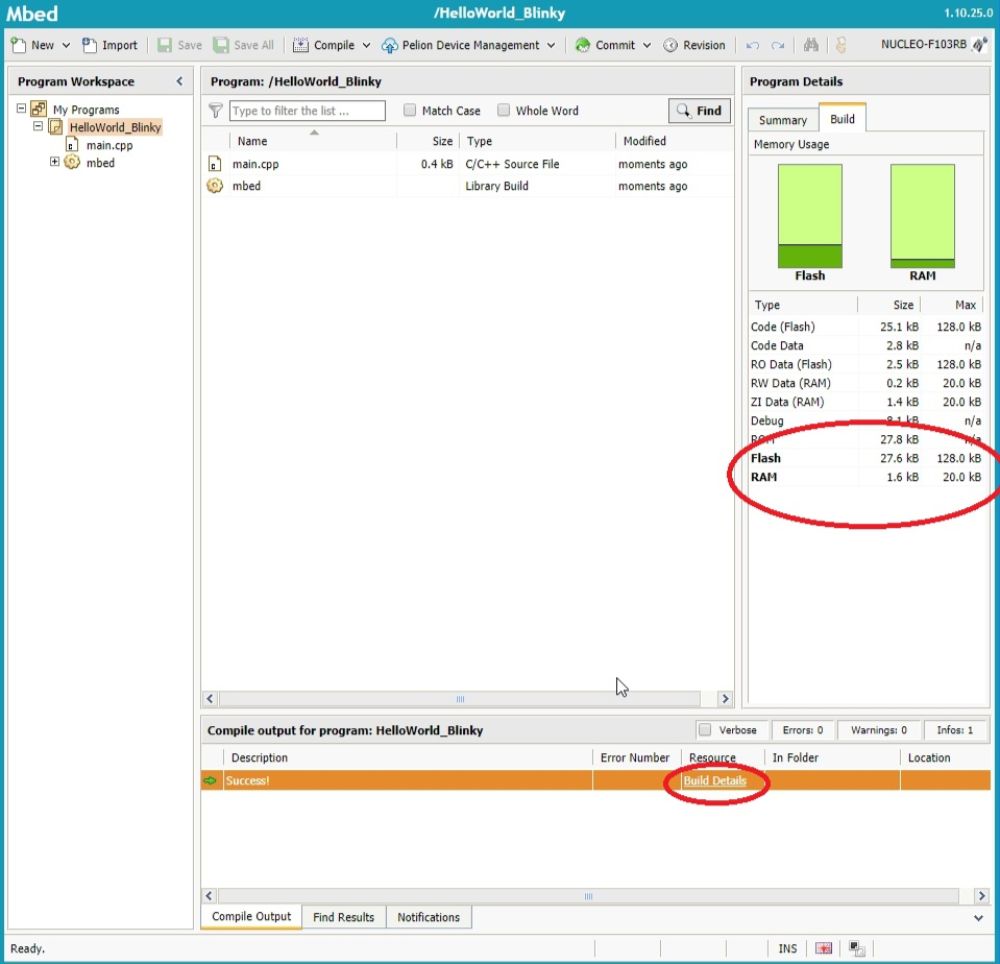The width and height of the screenshot is (1000, 964).
Task: Click the Revision clock icon
Action: (x=670, y=45)
